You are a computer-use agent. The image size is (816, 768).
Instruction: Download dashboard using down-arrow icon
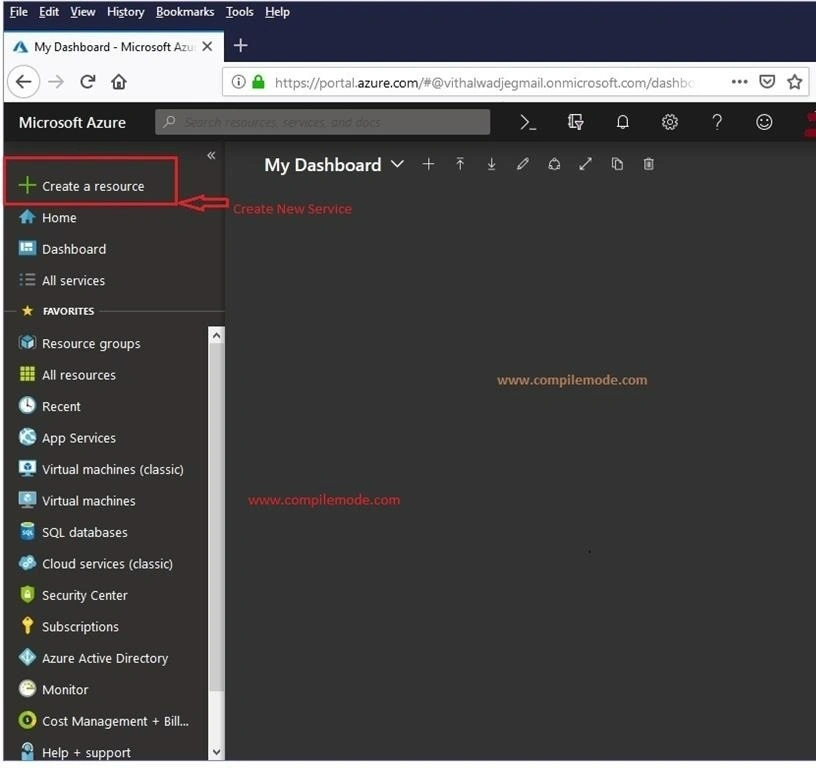[491, 164]
